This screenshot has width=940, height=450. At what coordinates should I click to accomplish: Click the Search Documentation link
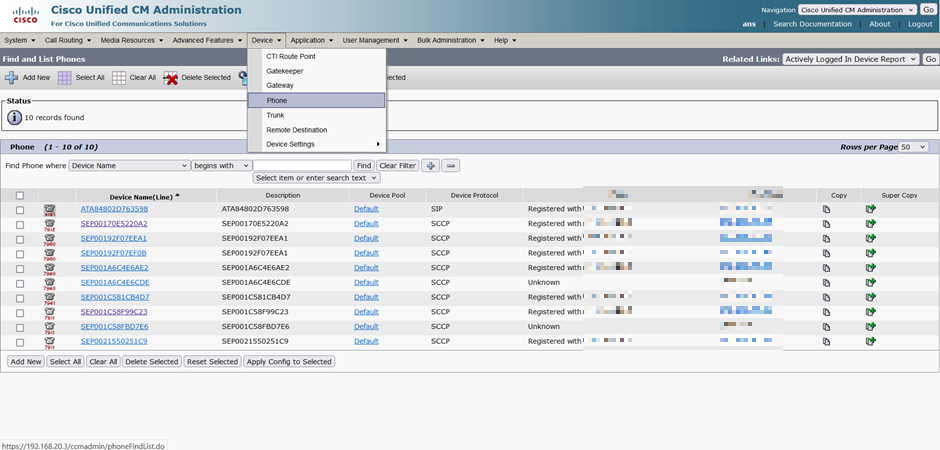pyautogui.click(x=812, y=24)
